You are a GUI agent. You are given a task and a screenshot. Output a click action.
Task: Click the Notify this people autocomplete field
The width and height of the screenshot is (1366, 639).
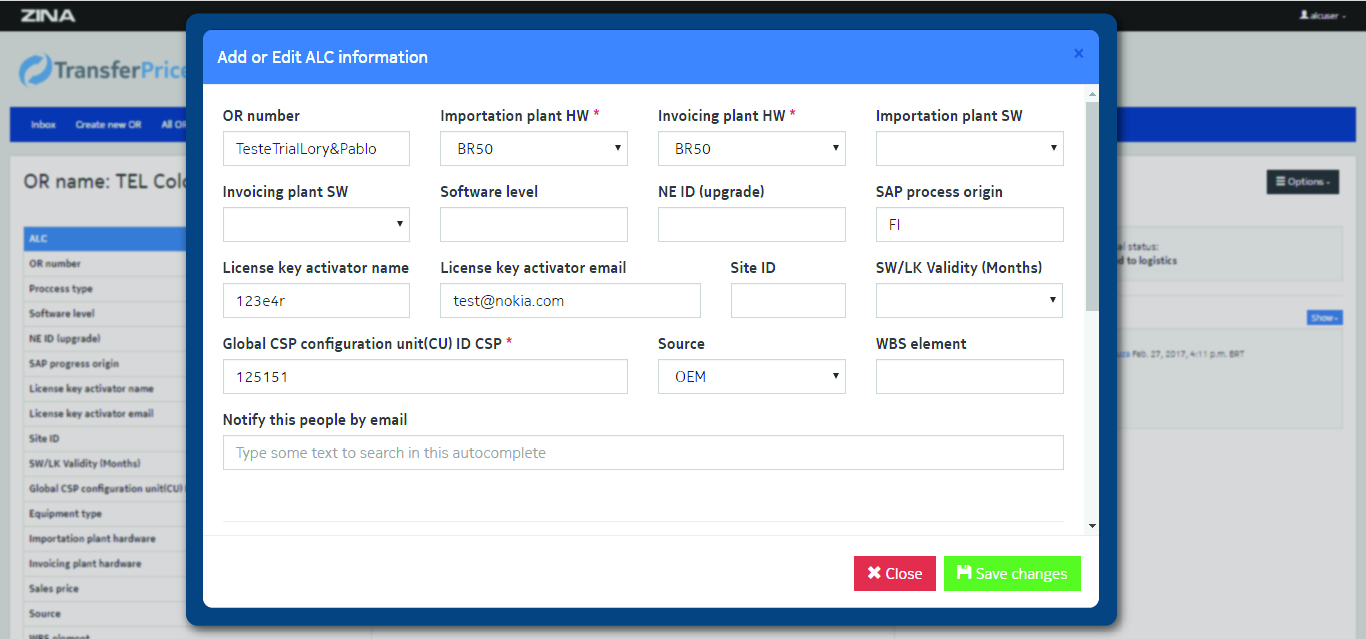click(643, 453)
